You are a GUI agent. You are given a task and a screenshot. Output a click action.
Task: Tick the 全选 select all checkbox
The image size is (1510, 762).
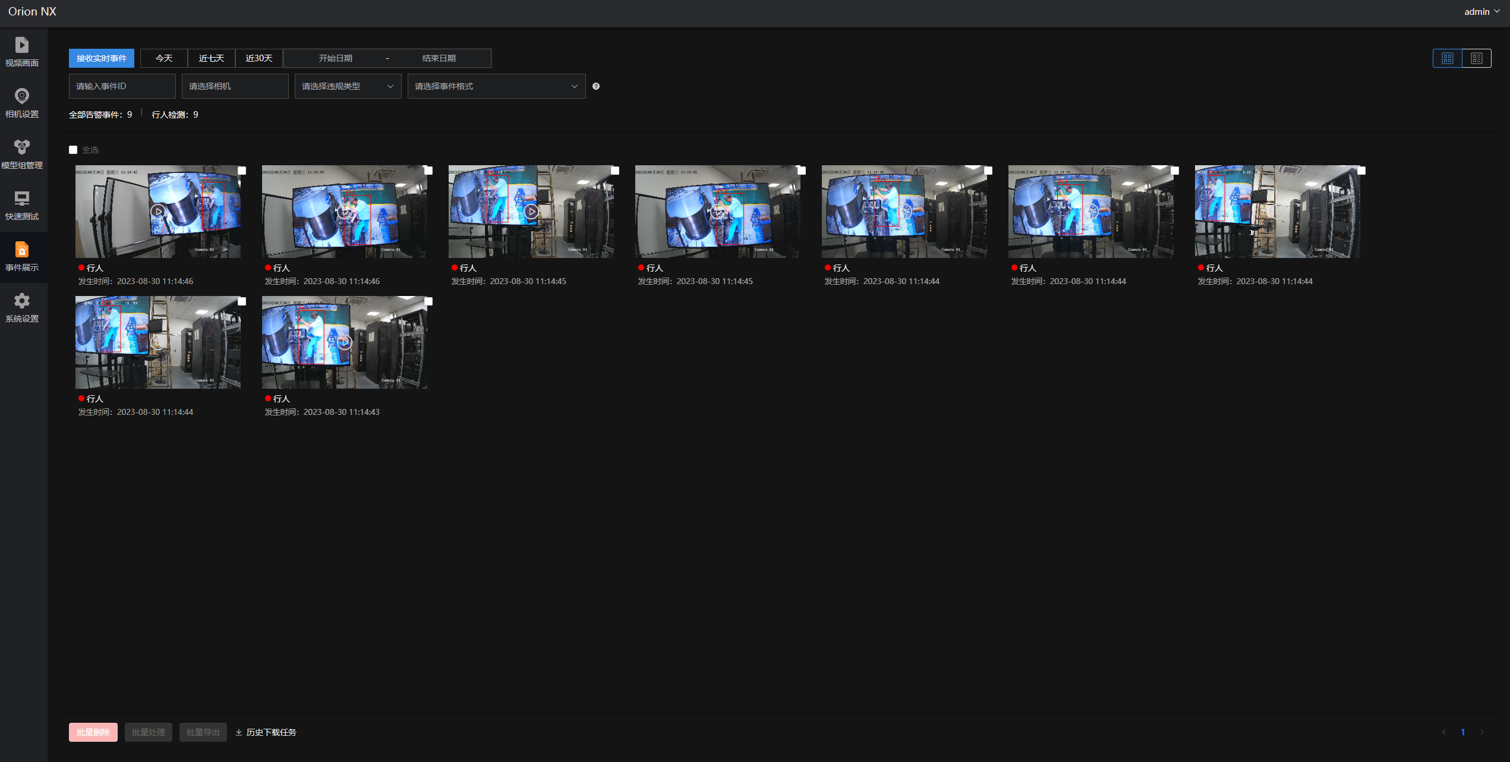coord(73,150)
